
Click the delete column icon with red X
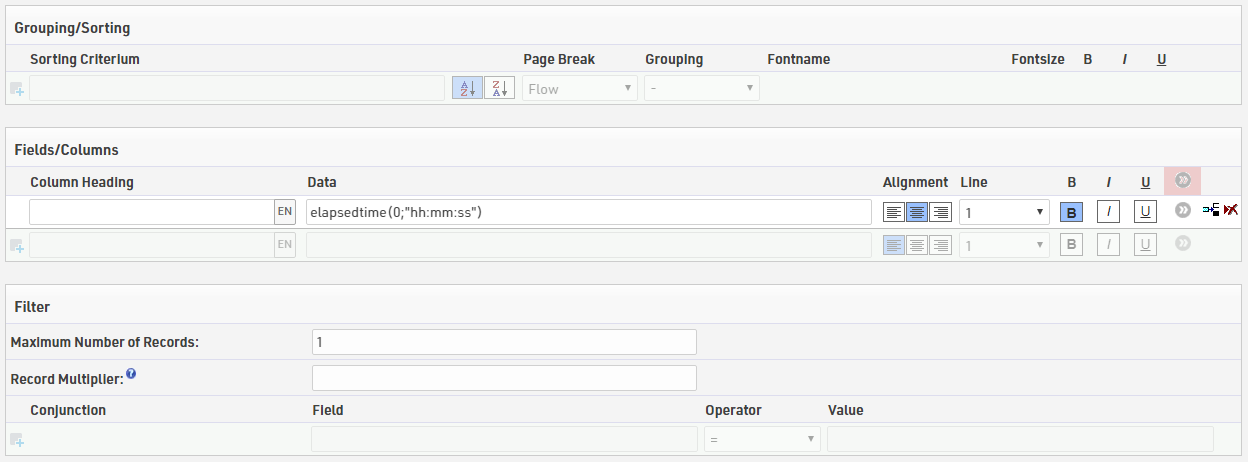1231,210
